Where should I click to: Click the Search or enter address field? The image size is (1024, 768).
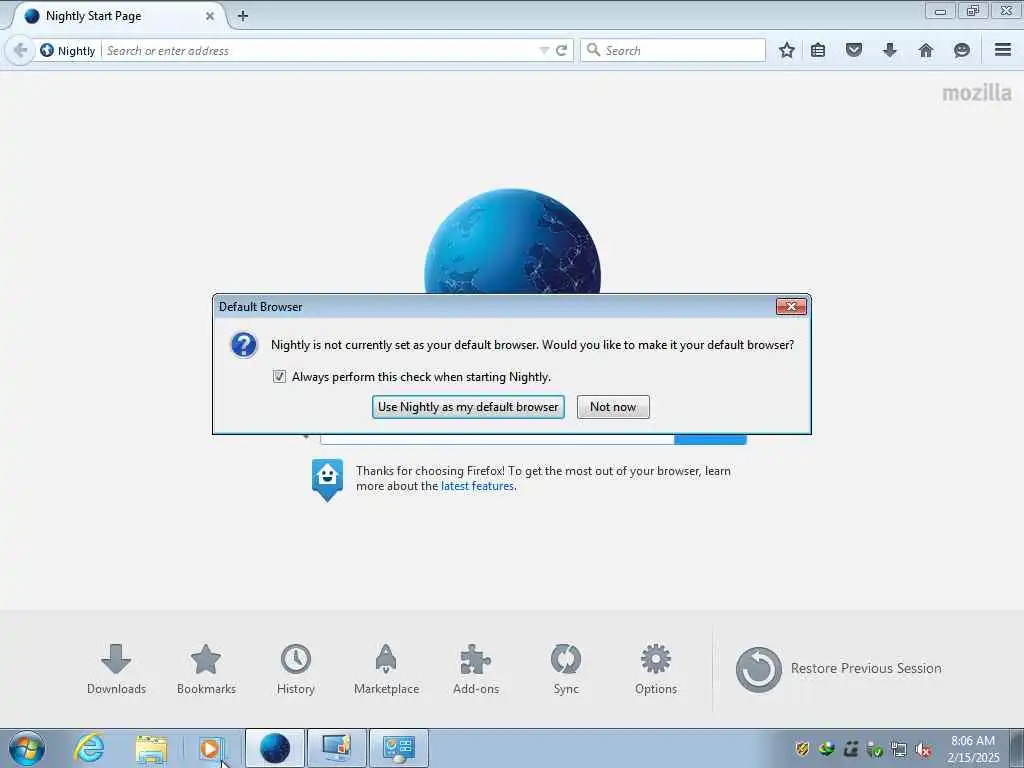point(320,50)
